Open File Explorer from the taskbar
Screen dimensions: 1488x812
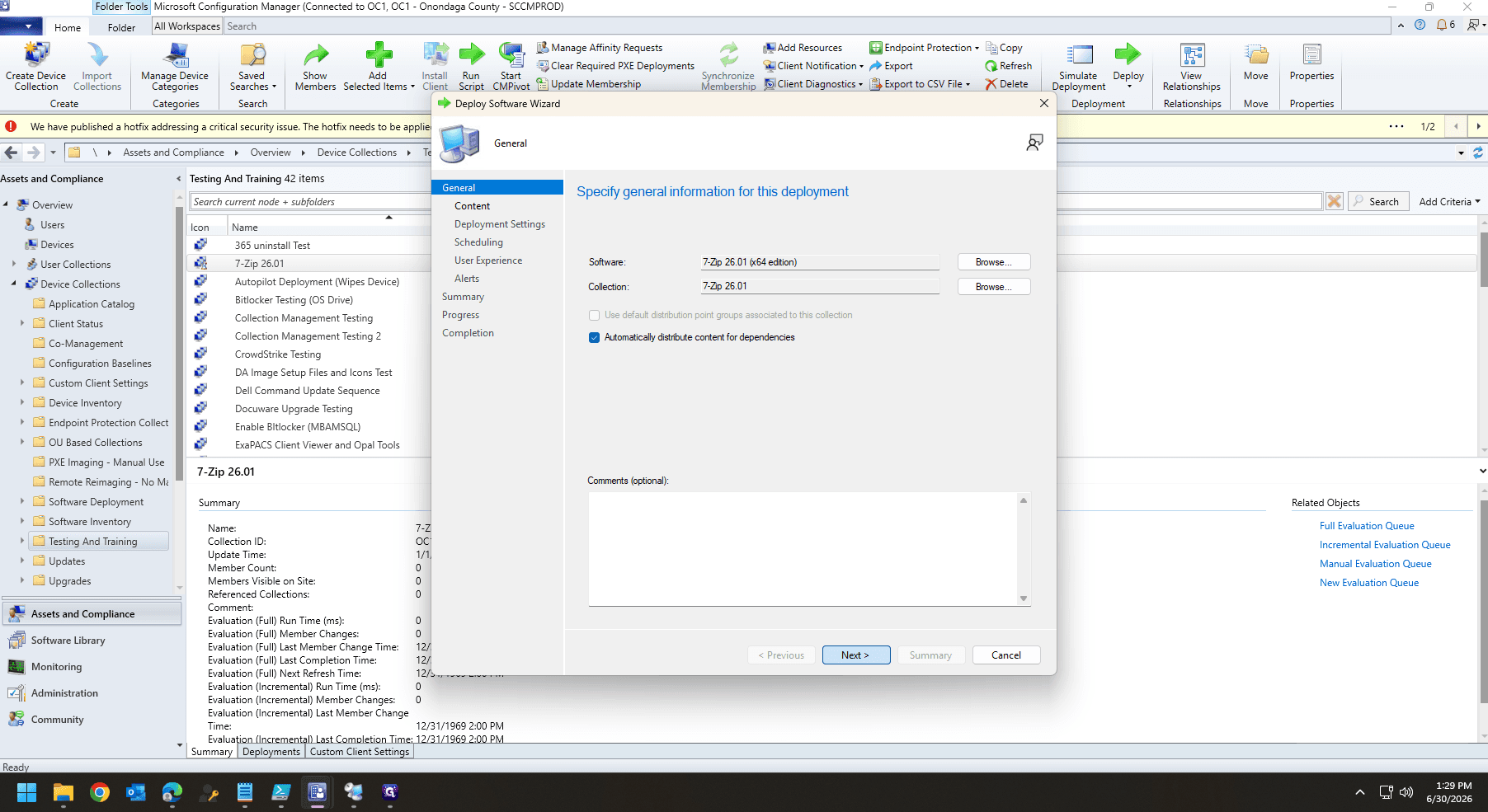pyautogui.click(x=64, y=792)
